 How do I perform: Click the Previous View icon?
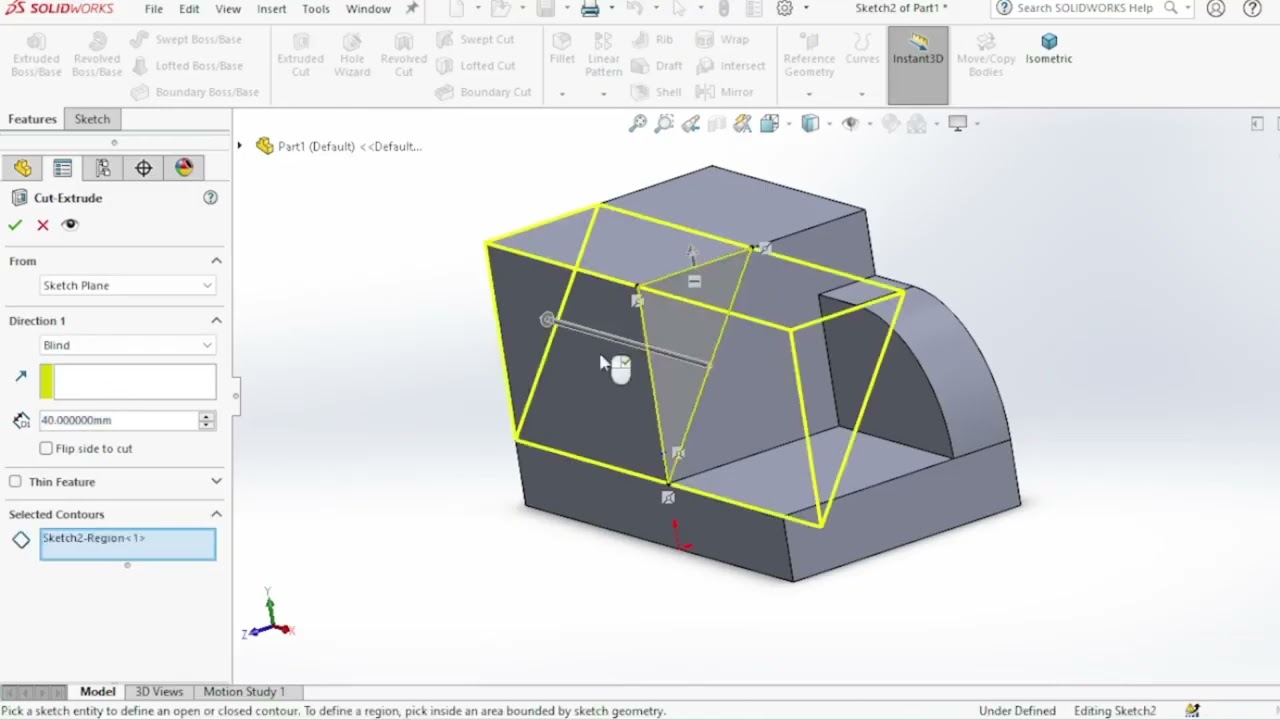[690, 123]
